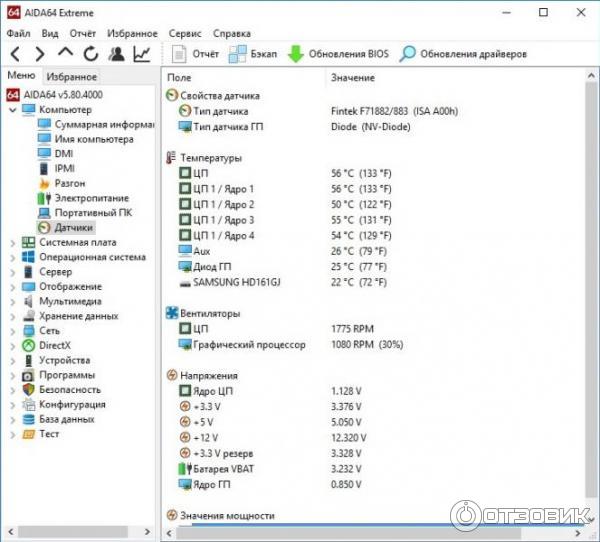Click the Портативный ПК laptop icon
The width and height of the screenshot is (600, 542).
click(x=44, y=213)
